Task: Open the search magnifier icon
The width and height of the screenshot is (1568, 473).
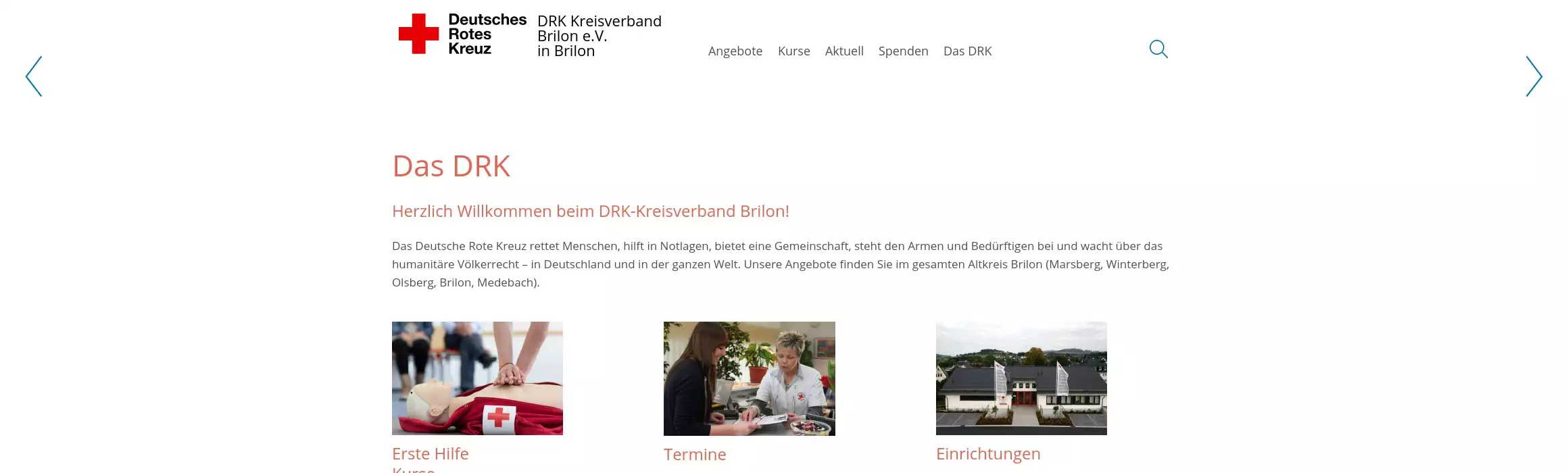Action: [x=1158, y=49]
